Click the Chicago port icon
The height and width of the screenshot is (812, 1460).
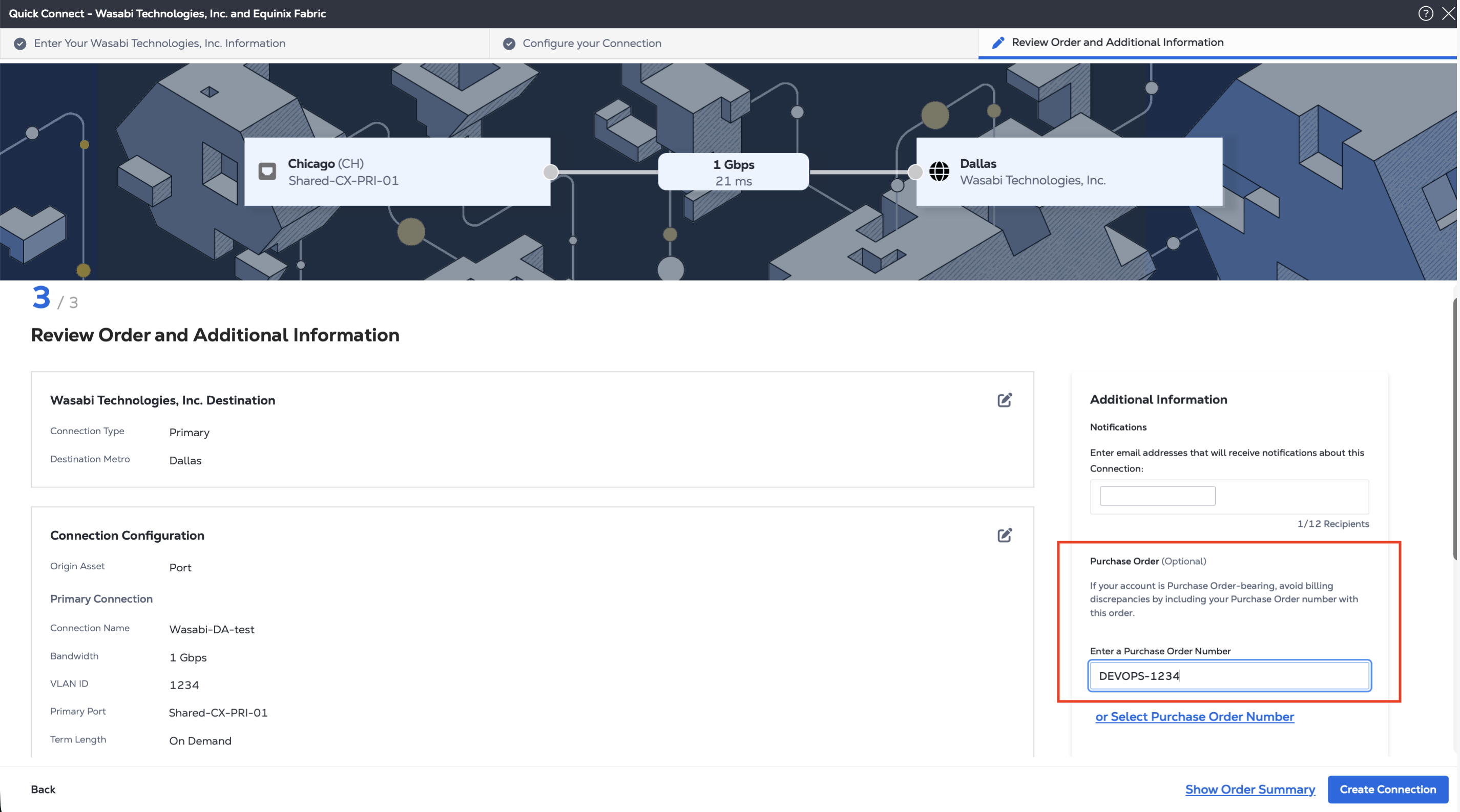267,171
